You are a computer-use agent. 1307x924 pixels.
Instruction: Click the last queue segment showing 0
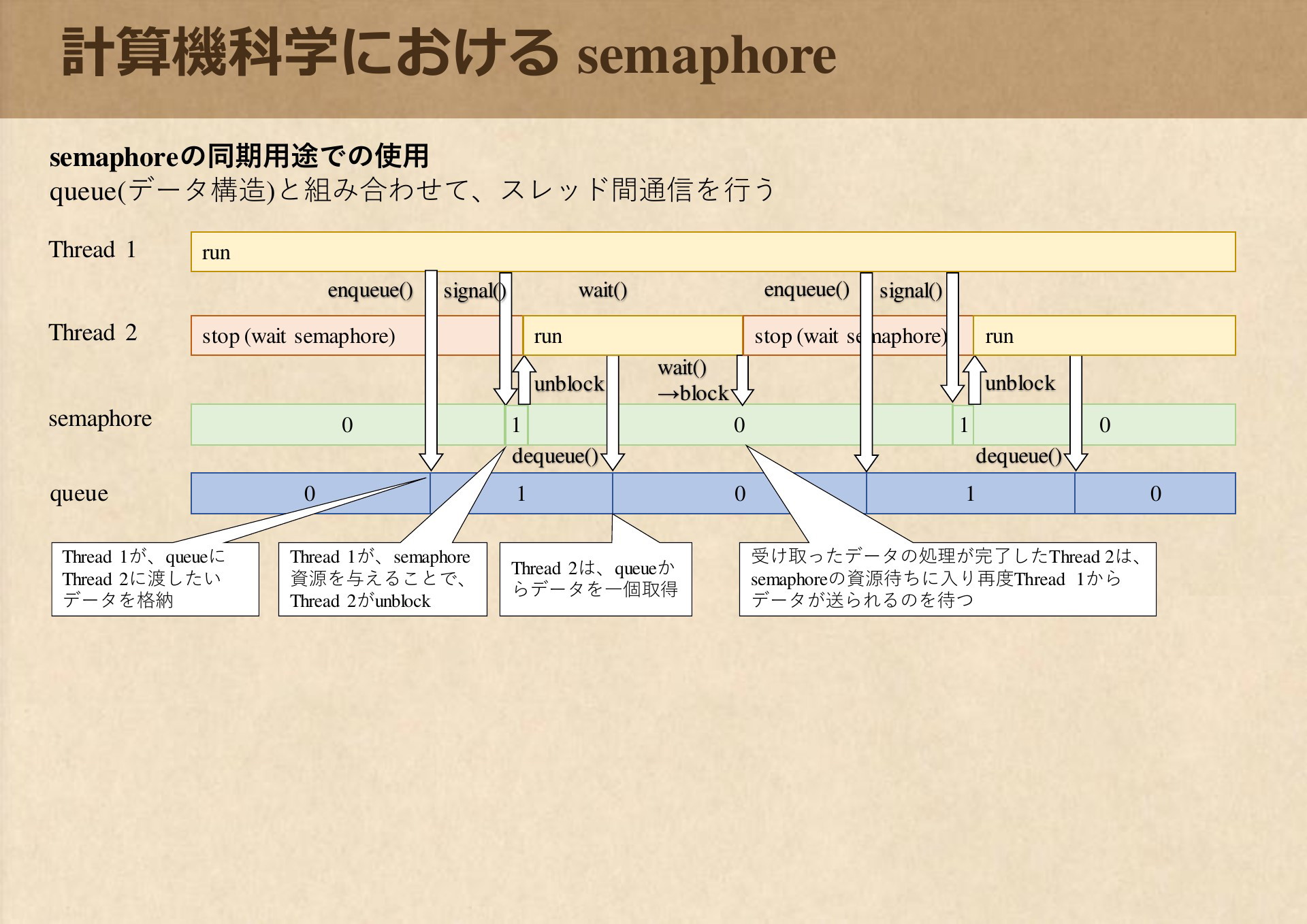click(1155, 493)
